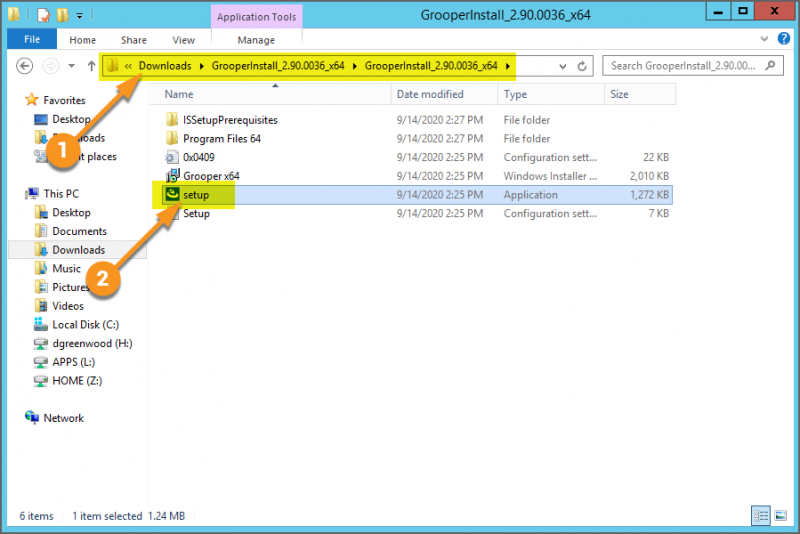This screenshot has height=534, width=800.
Task: Select the Setup configuration settings file
Action: coord(196,214)
